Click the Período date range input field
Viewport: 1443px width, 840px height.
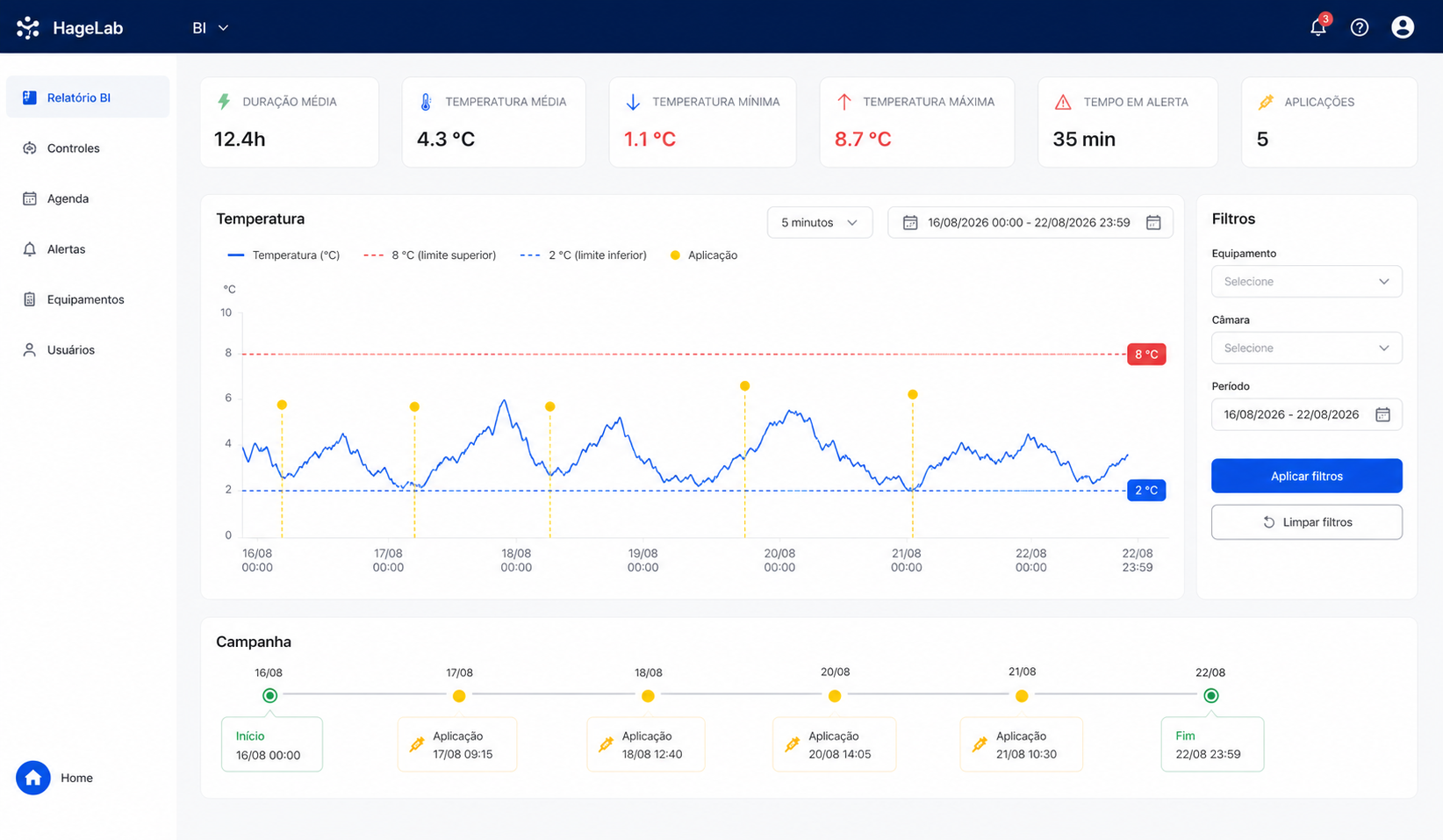[1306, 414]
